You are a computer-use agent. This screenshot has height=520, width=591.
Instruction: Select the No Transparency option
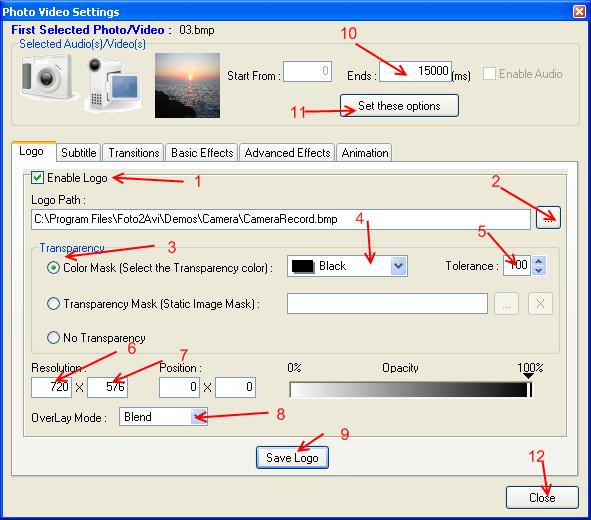(53, 337)
